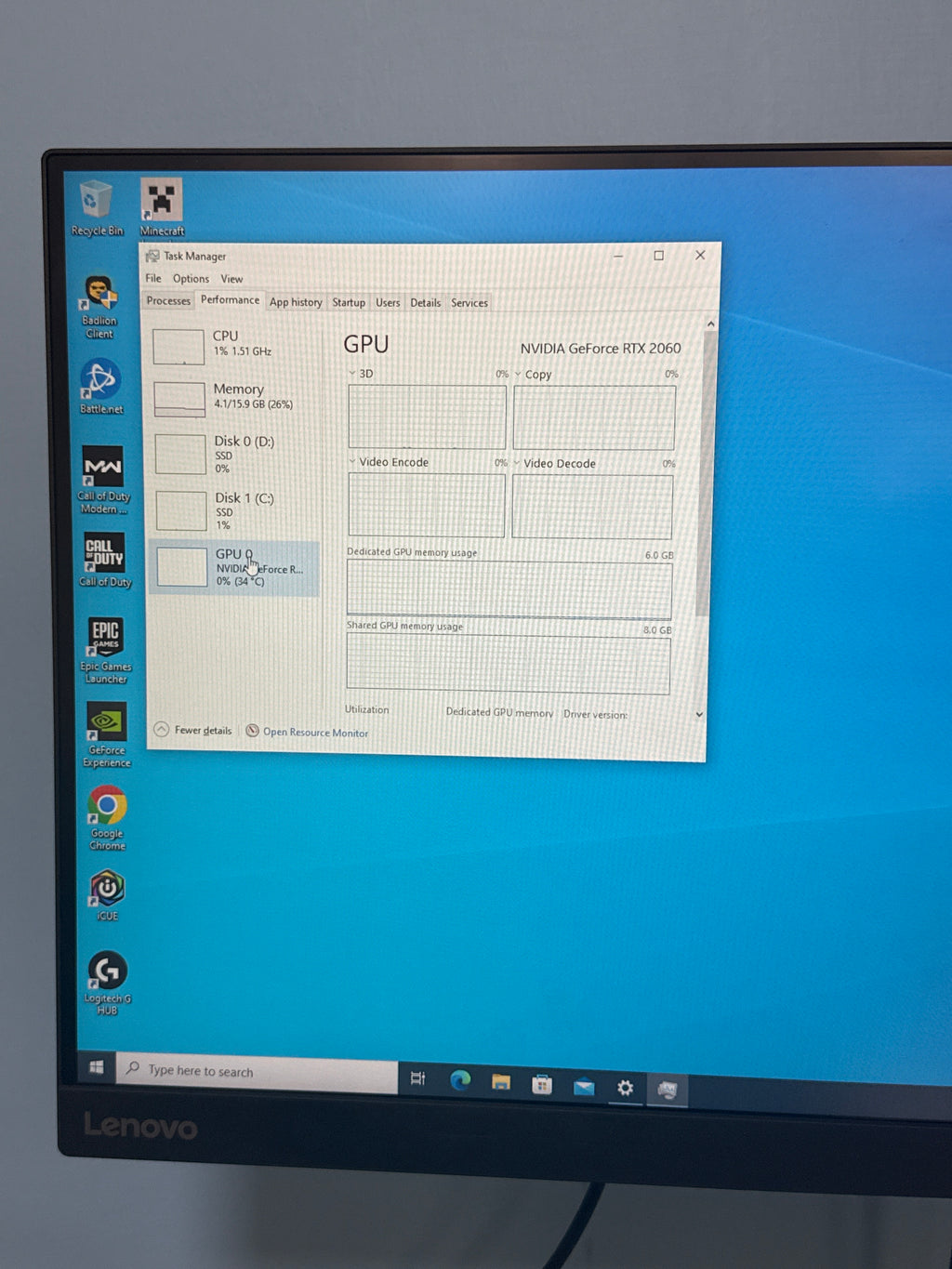Open the Logitech G HUB shortcut

pos(108,983)
